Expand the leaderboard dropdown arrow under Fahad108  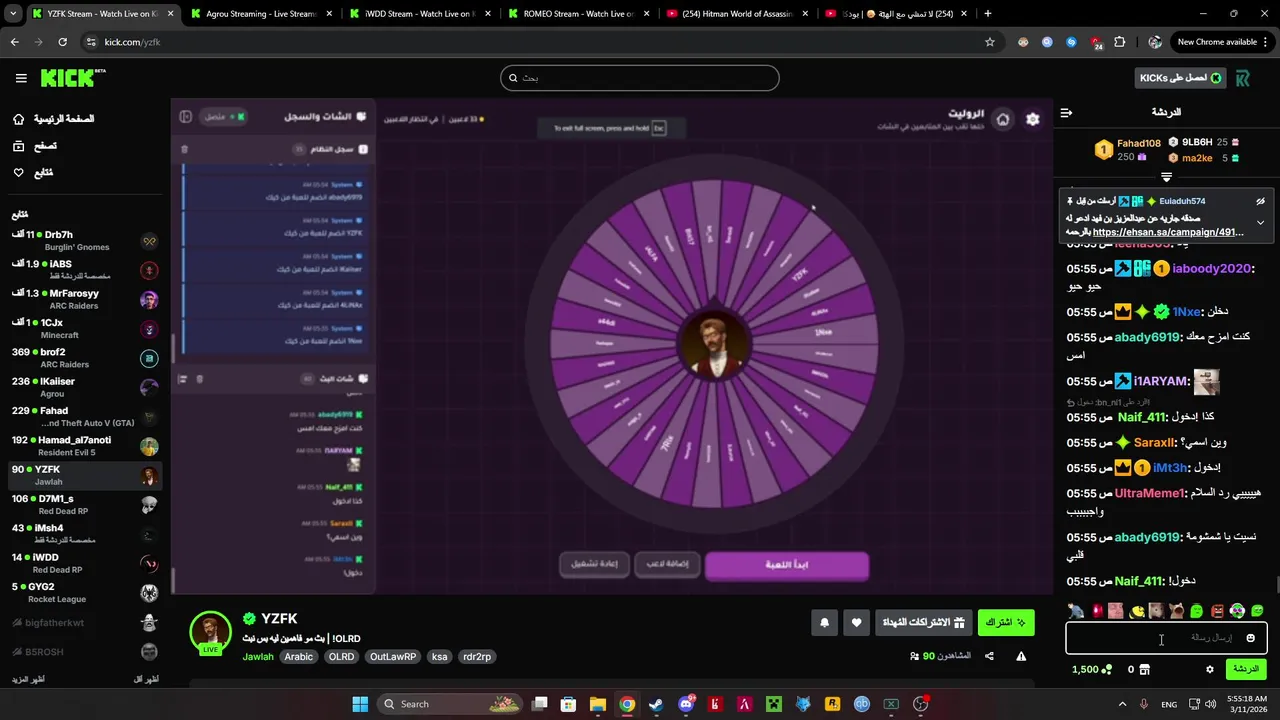[1166, 177]
